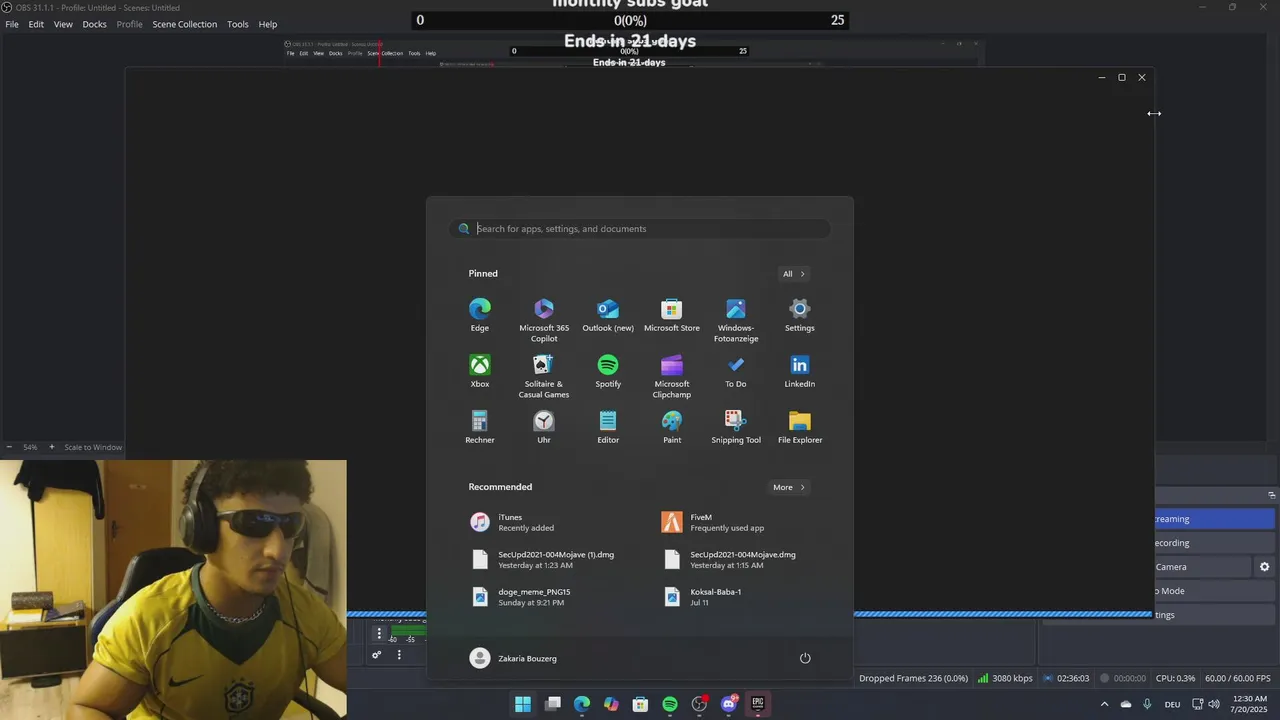This screenshot has height=720, width=1280.
Task: Click OBS Virtual Camera button
Action: coord(1203,567)
